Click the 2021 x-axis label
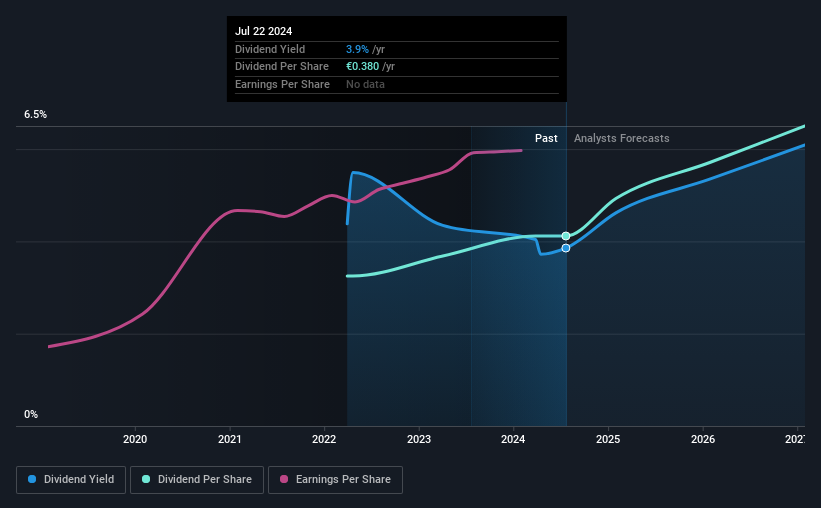The height and width of the screenshot is (508, 821). tap(229, 439)
